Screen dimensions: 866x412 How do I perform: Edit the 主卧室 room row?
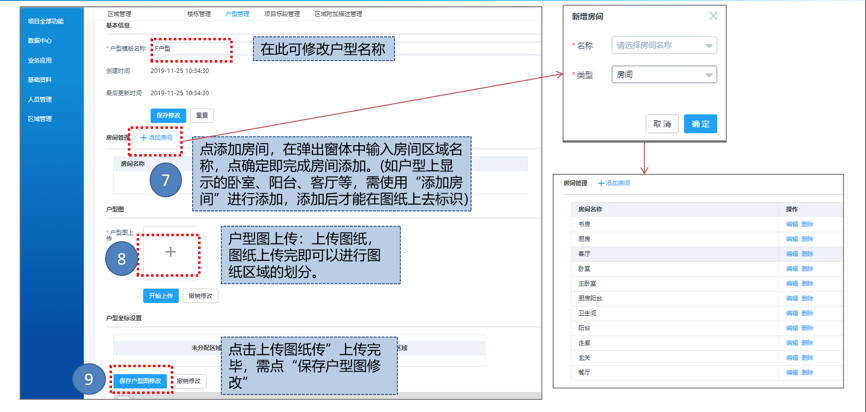click(x=791, y=283)
